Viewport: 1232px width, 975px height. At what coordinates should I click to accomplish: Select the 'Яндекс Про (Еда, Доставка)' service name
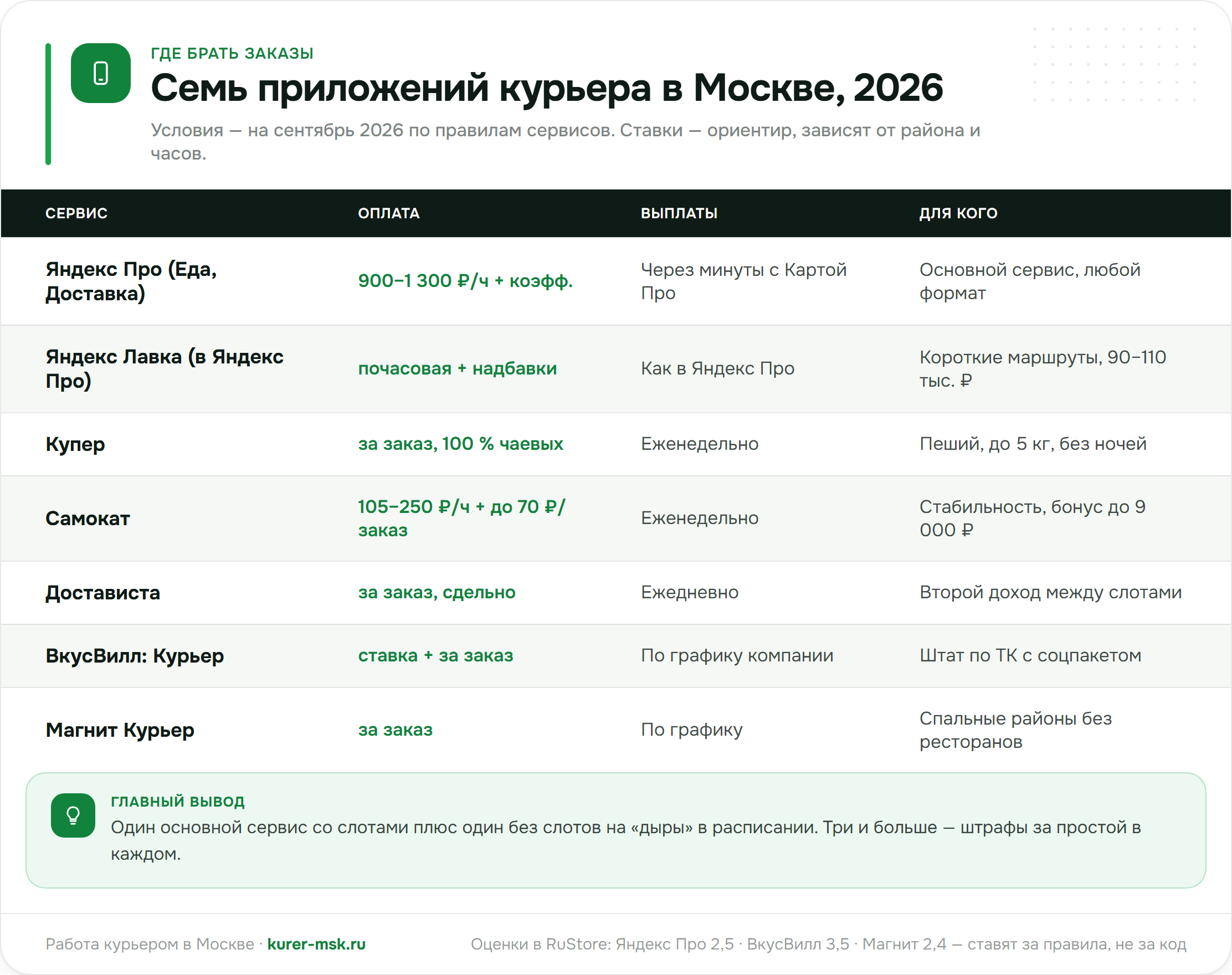(131, 281)
